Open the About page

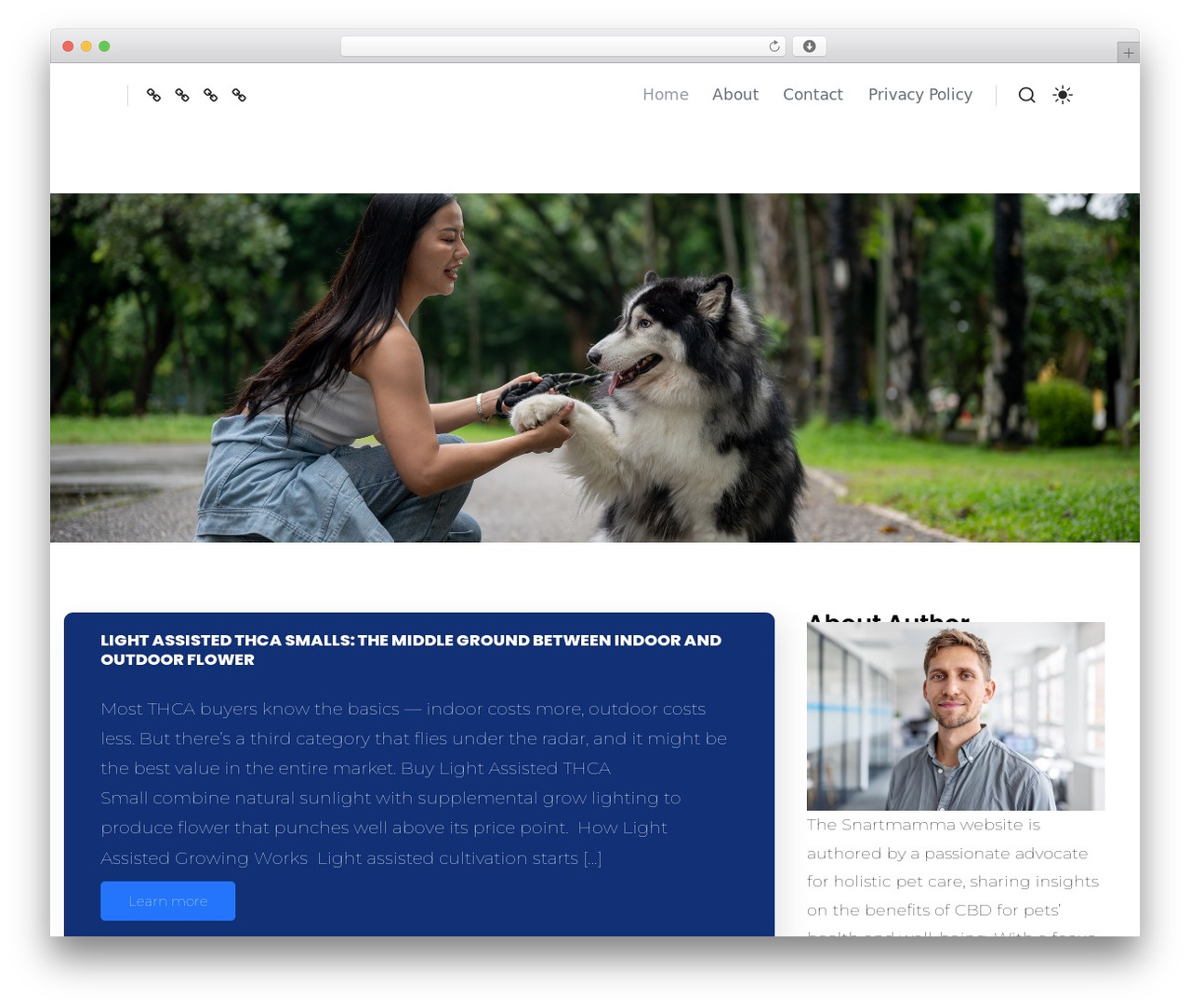pyautogui.click(x=735, y=95)
